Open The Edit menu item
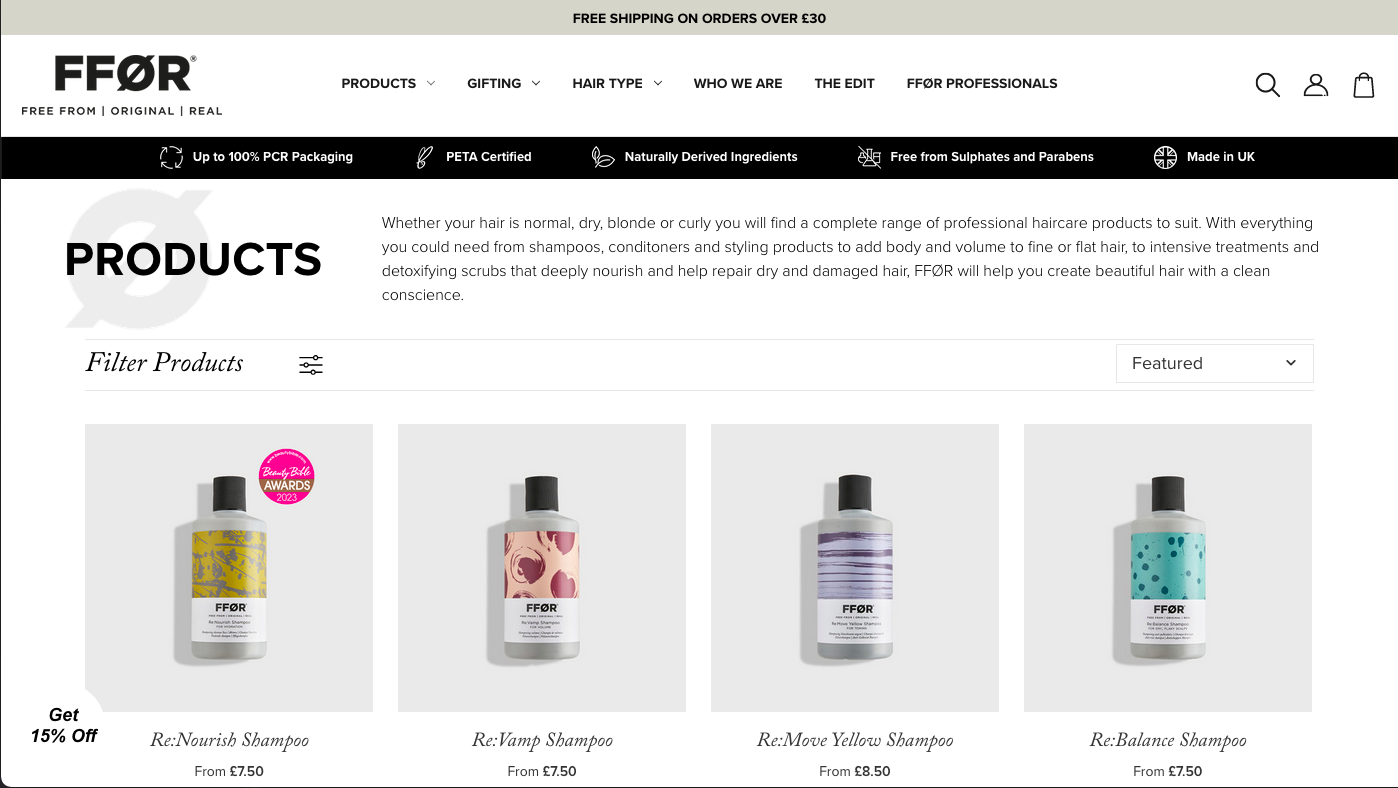The height and width of the screenshot is (788, 1398). click(x=844, y=83)
